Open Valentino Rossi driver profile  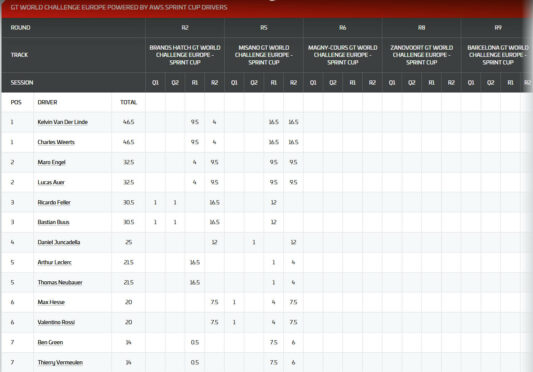click(x=56, y=322)
